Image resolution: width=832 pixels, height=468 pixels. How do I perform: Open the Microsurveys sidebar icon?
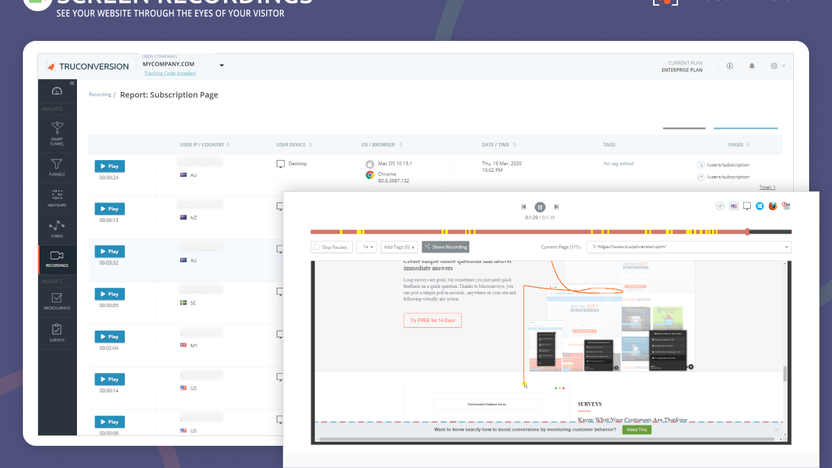click(x=57, y=299)
